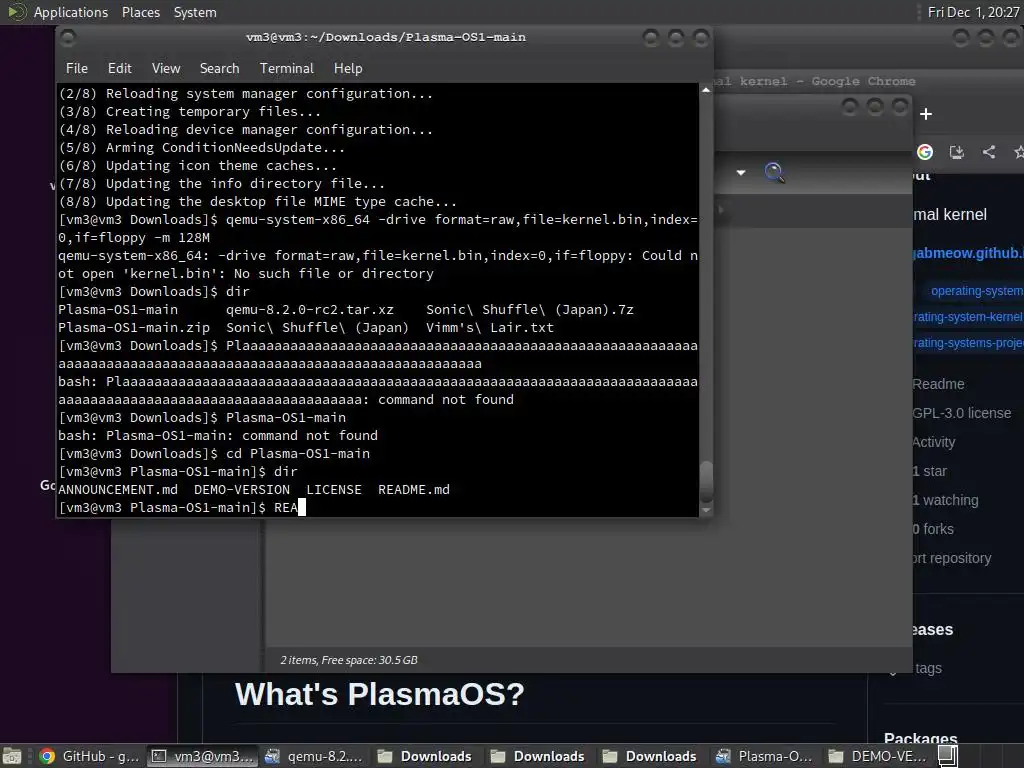Click the terminal scrollbar up arrow

click(x=706, y=90)
